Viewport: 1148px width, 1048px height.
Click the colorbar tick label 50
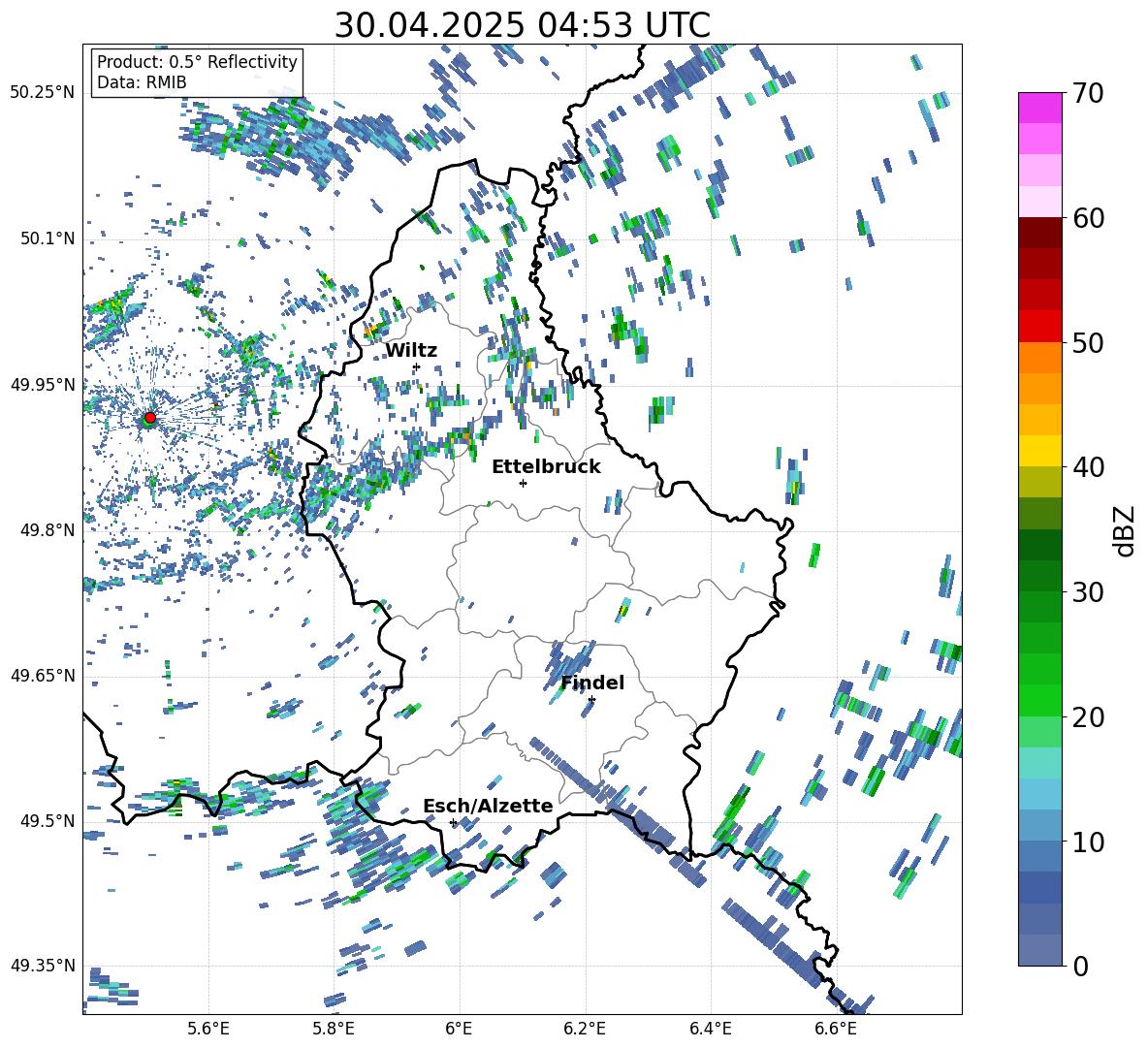tap(1087, 343)
